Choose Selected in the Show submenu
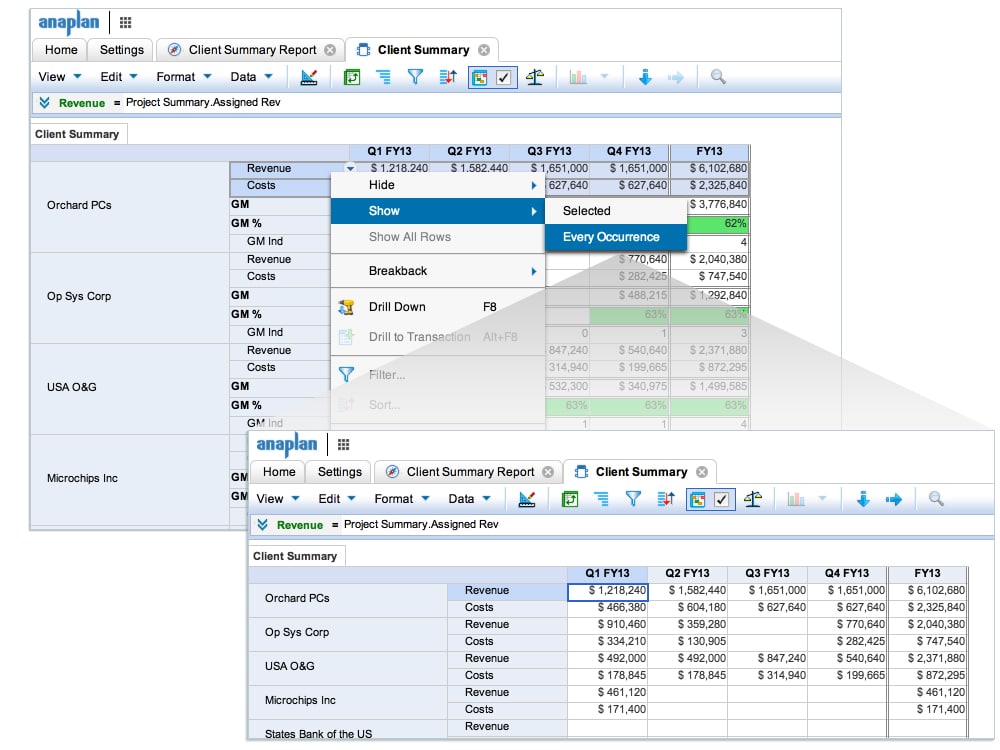 point(616,211)
